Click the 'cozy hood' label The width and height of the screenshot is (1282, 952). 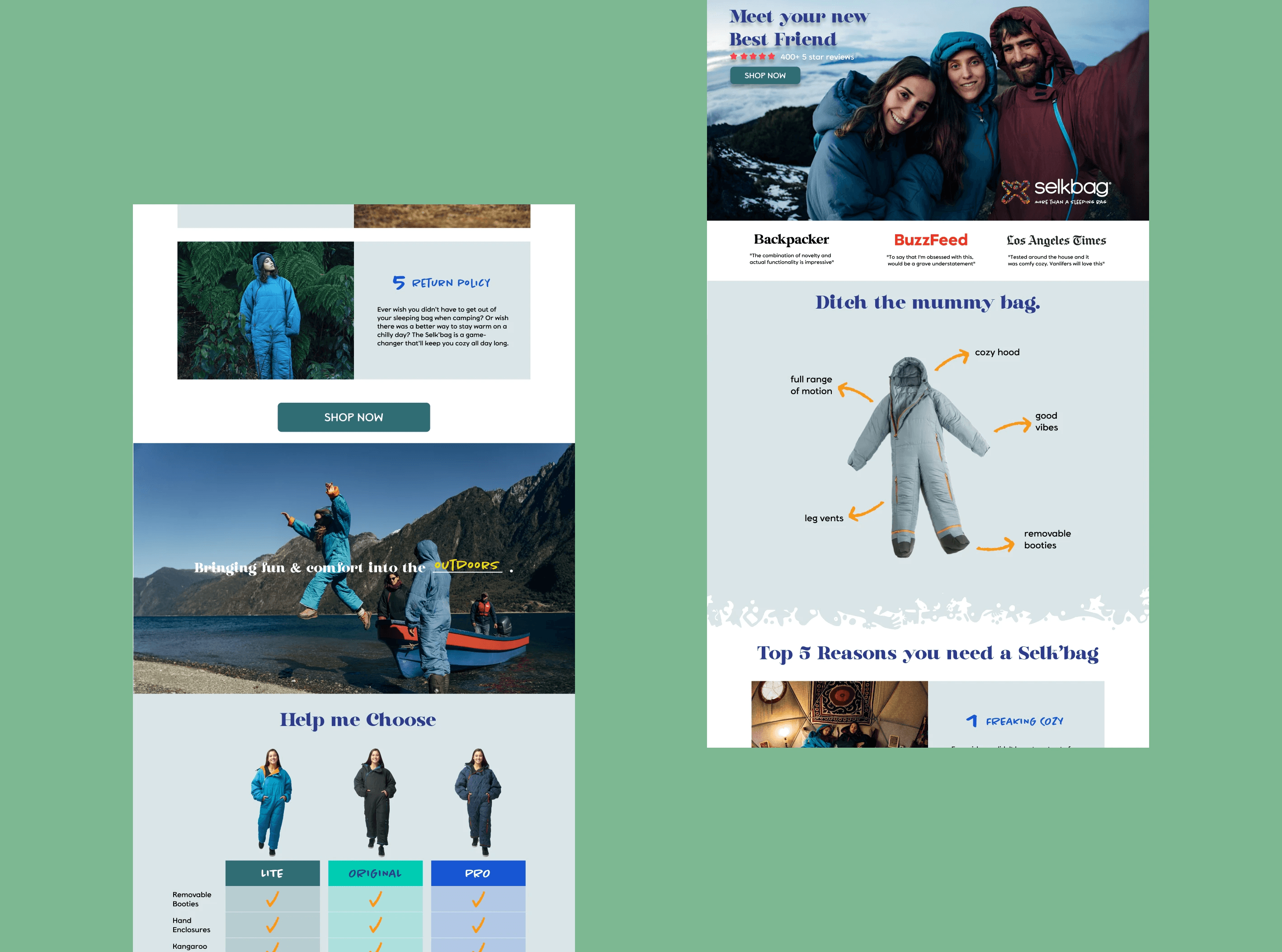(997, 352)
